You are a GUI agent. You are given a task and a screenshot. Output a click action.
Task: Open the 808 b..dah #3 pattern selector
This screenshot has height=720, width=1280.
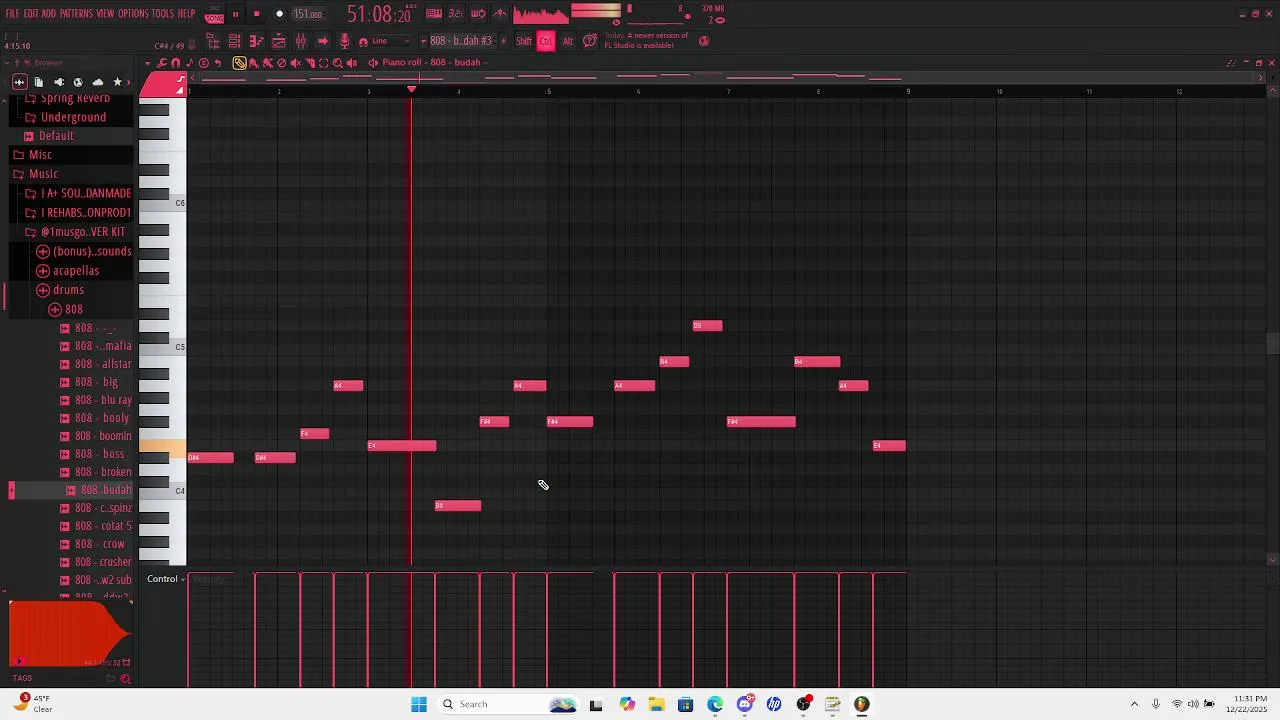[461, 41]
